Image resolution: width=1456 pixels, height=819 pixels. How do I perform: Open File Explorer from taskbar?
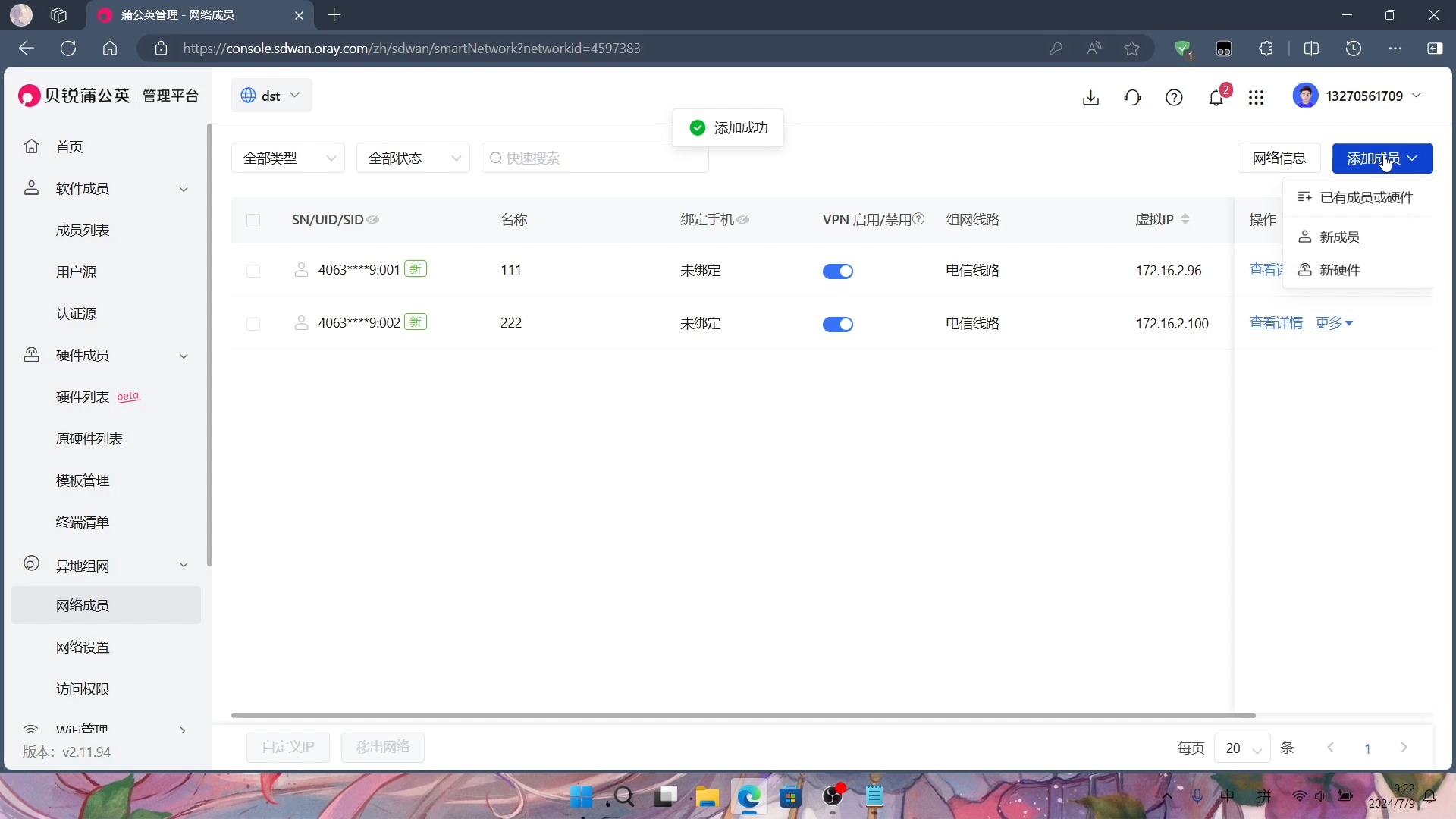(708, 797)
